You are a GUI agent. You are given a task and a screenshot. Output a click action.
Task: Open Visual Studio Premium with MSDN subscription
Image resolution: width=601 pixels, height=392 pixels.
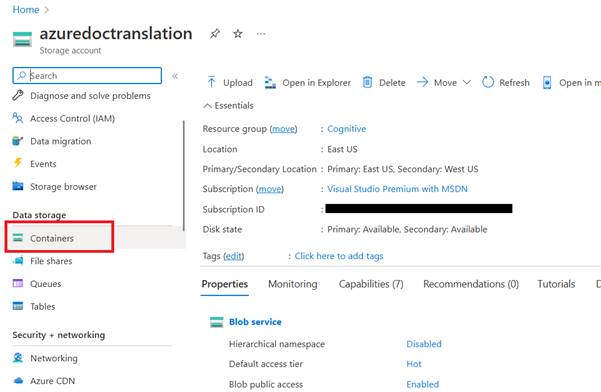(x=397, y=189)
